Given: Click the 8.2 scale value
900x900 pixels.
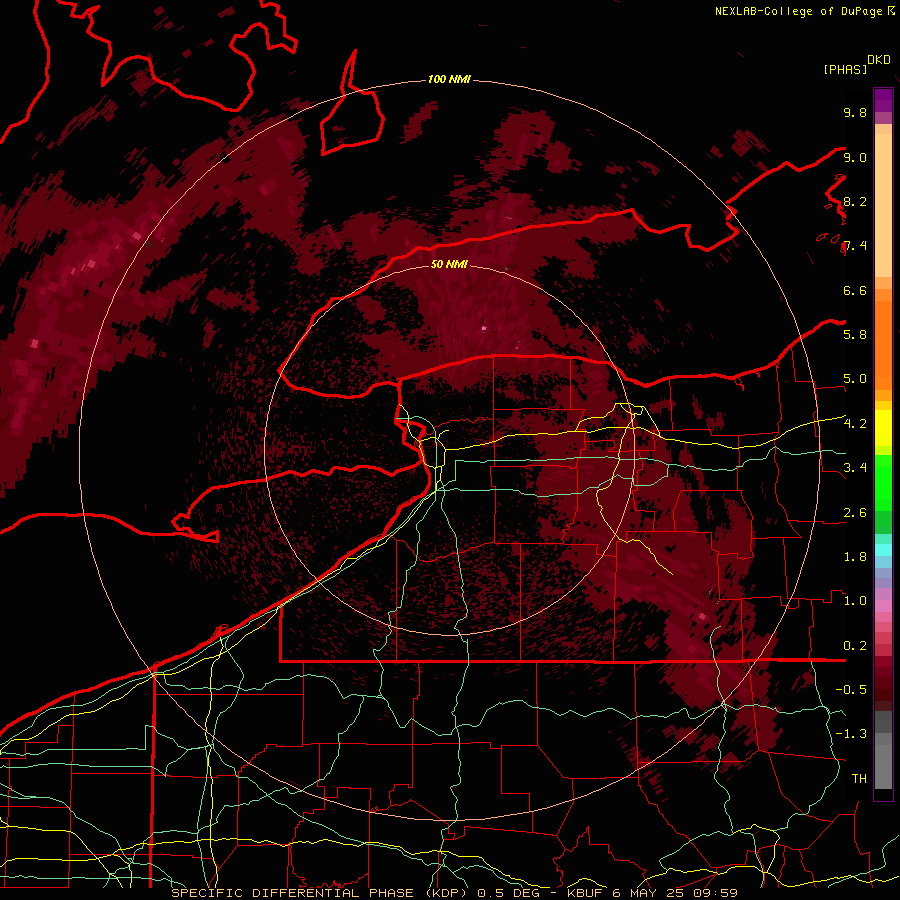Looking at the screenshot, I should point(855,201).
